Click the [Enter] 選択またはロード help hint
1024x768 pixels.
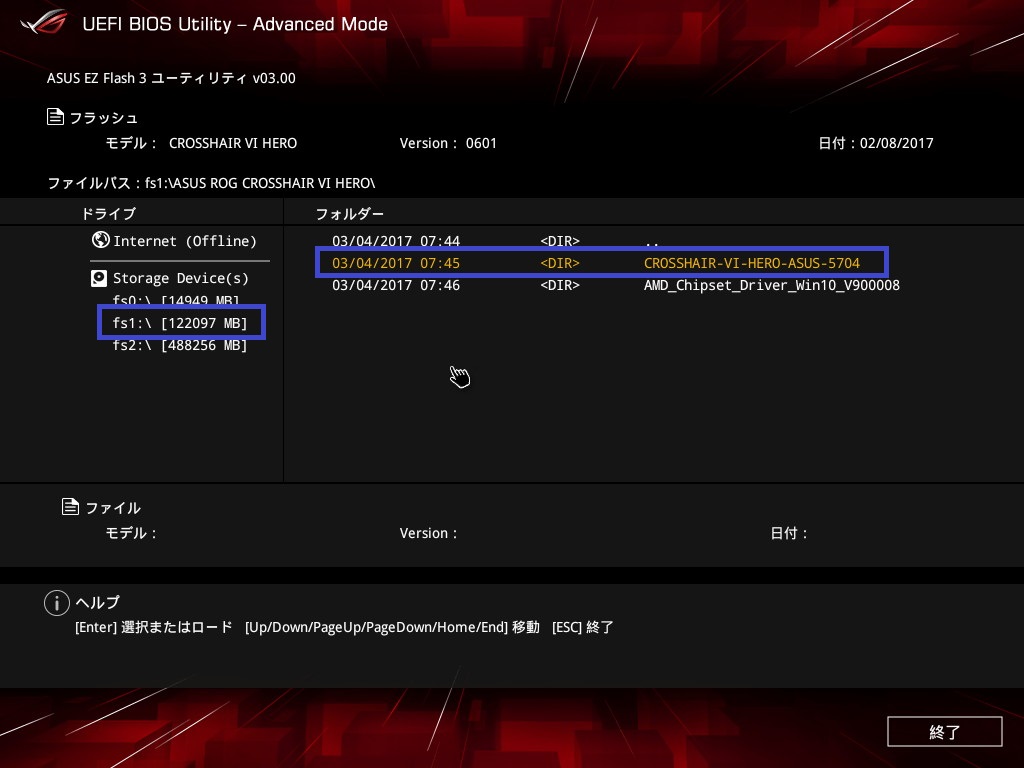pos(153,627)
